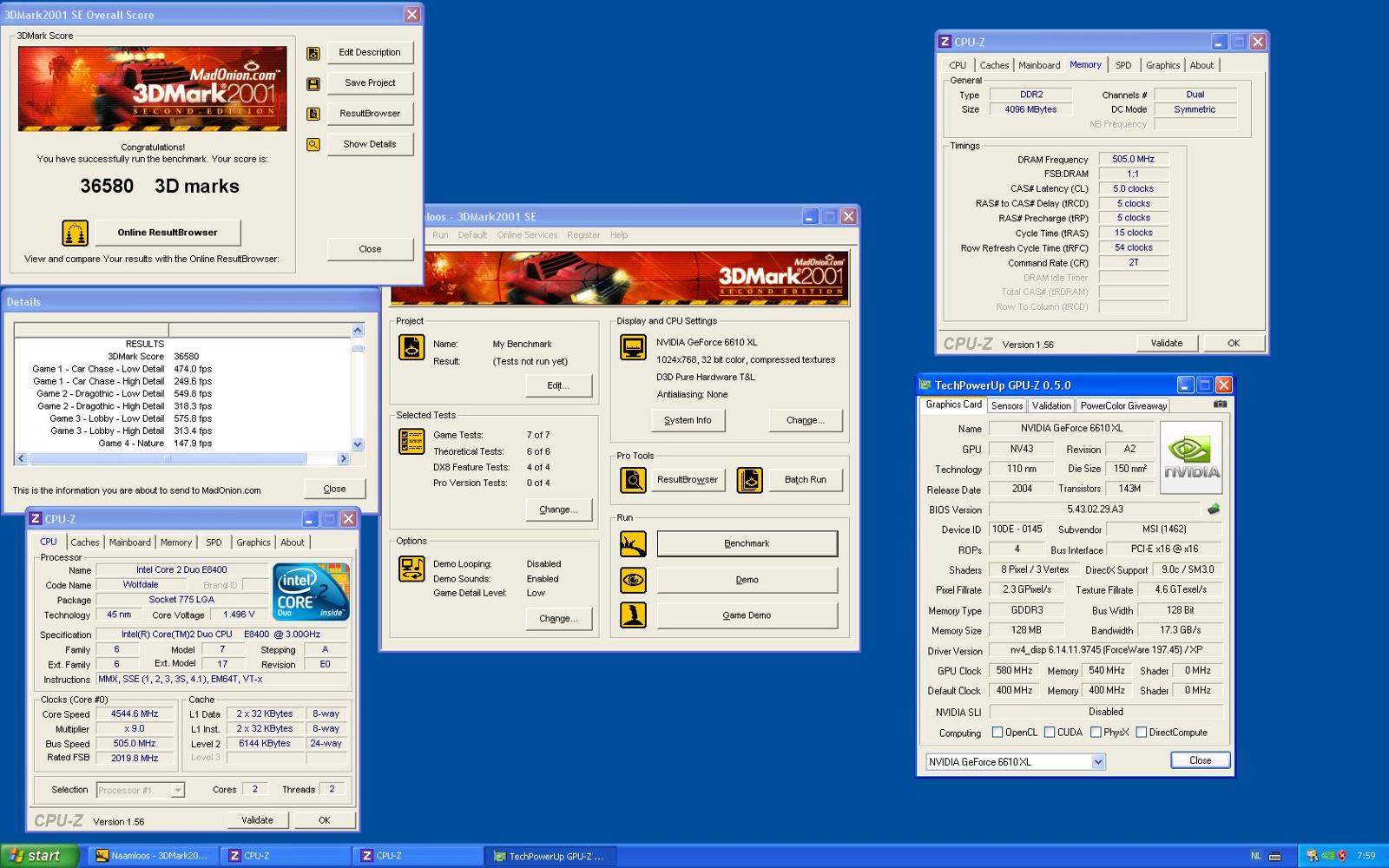Click the Graphics tab in lower CPU-Z
The width and height of the screenshot is (1389, 868).
click(253, 542)
